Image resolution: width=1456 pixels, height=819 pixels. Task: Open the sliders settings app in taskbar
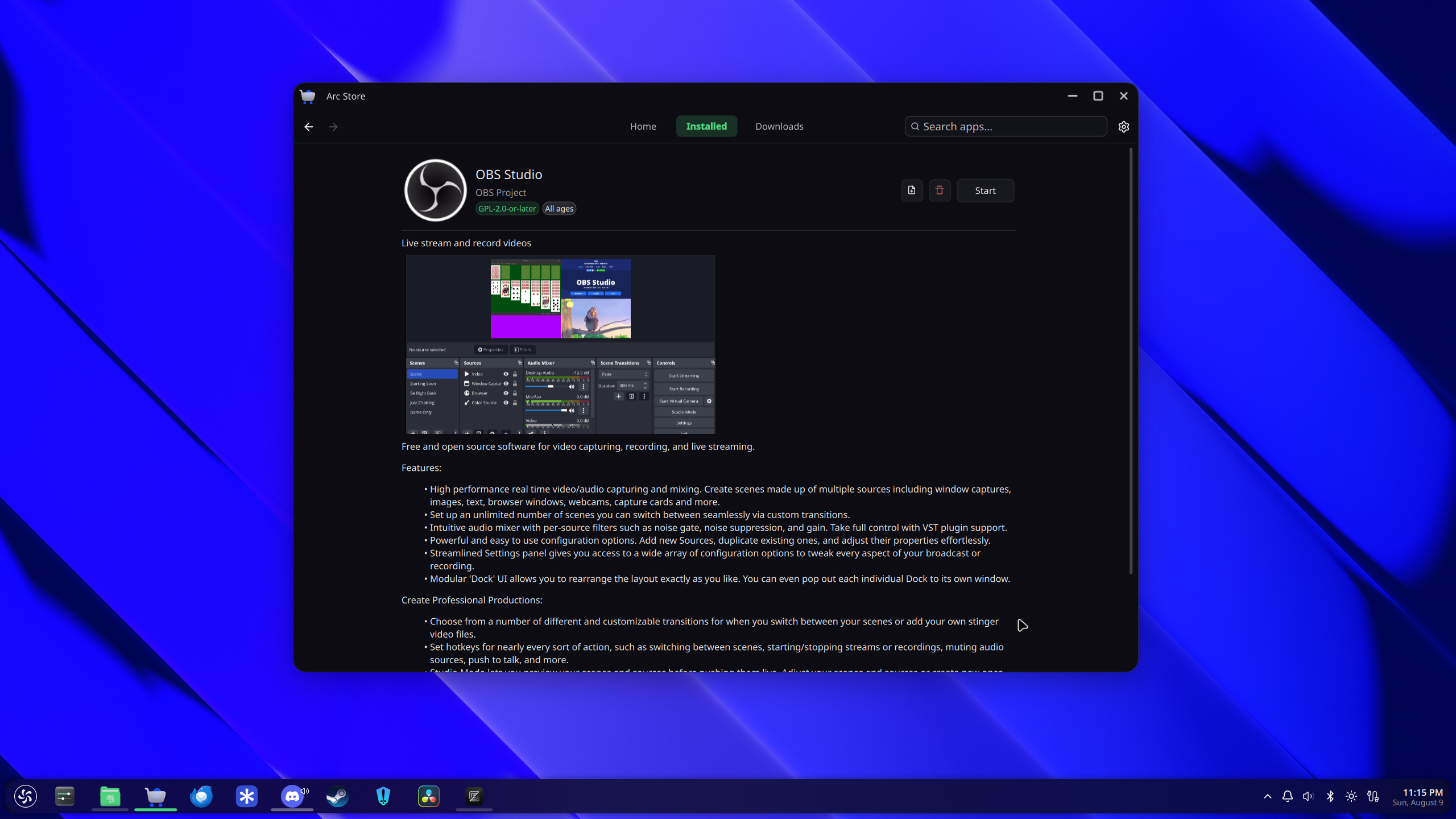65,796
